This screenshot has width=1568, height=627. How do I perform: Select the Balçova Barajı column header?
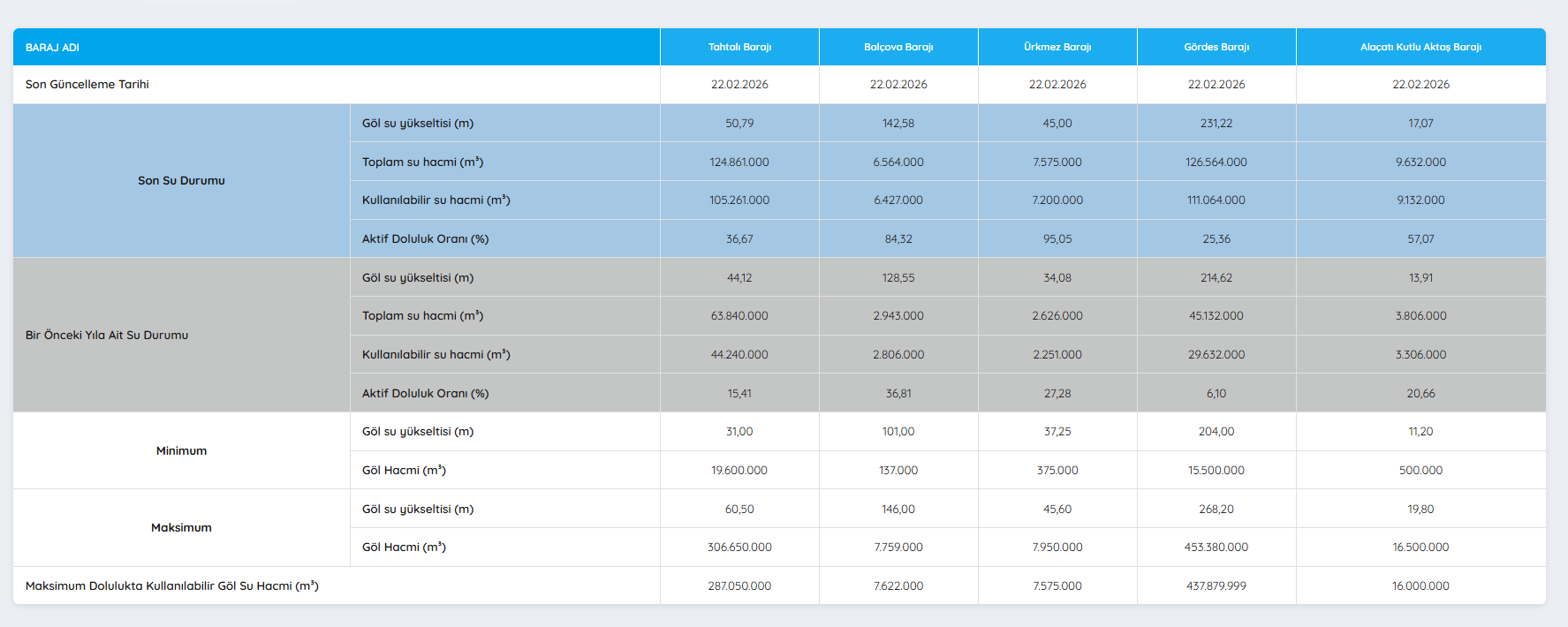[898, 48]
